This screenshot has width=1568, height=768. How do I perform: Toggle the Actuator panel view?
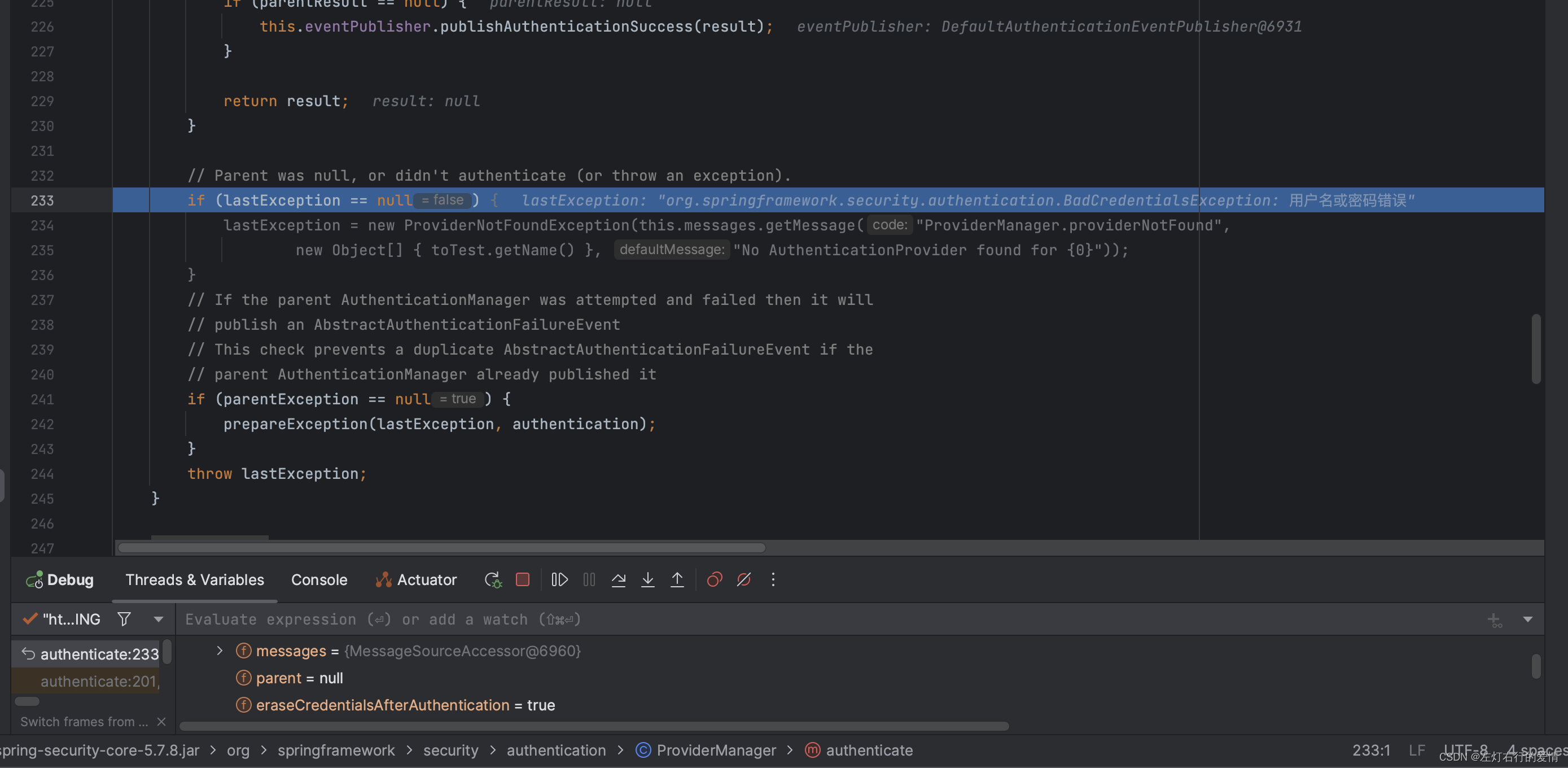pos(415,579)
